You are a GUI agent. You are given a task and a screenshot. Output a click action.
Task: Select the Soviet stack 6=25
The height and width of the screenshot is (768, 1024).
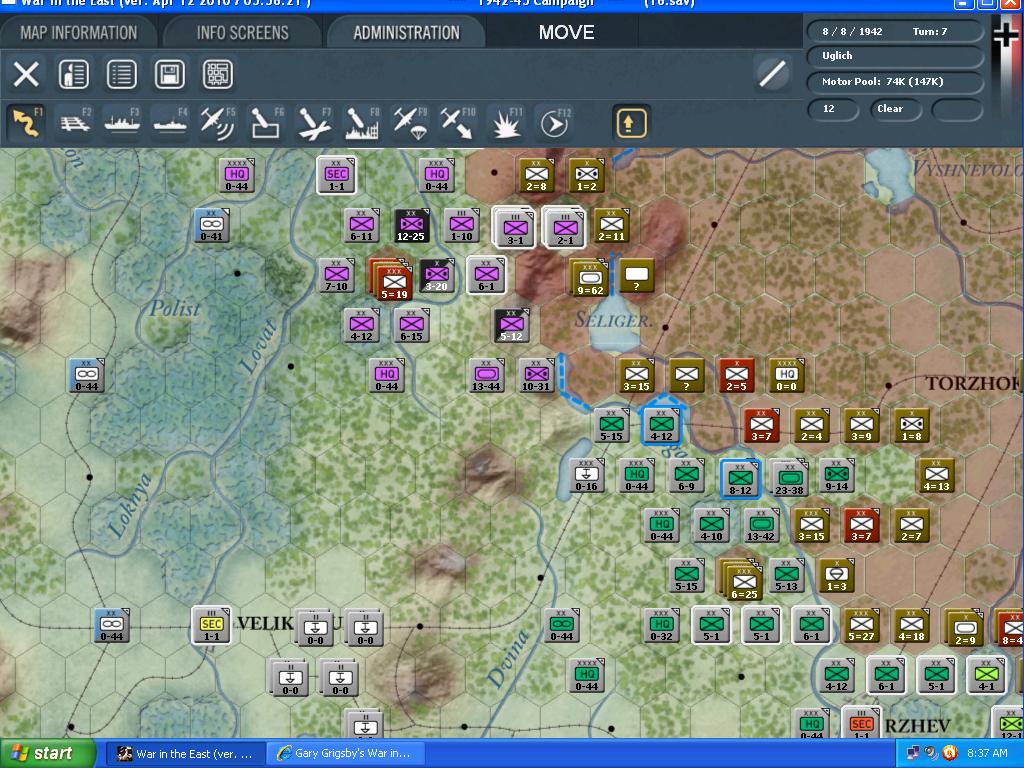(742, 580)
